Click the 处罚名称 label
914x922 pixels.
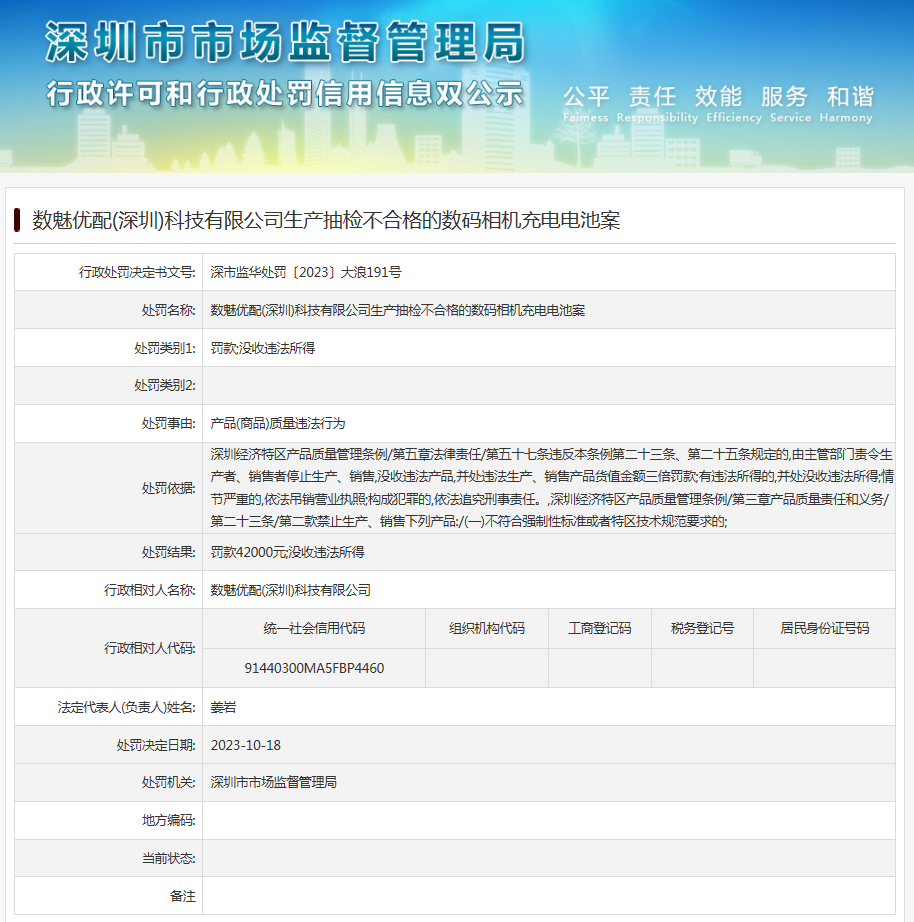(x=168, y=310)
